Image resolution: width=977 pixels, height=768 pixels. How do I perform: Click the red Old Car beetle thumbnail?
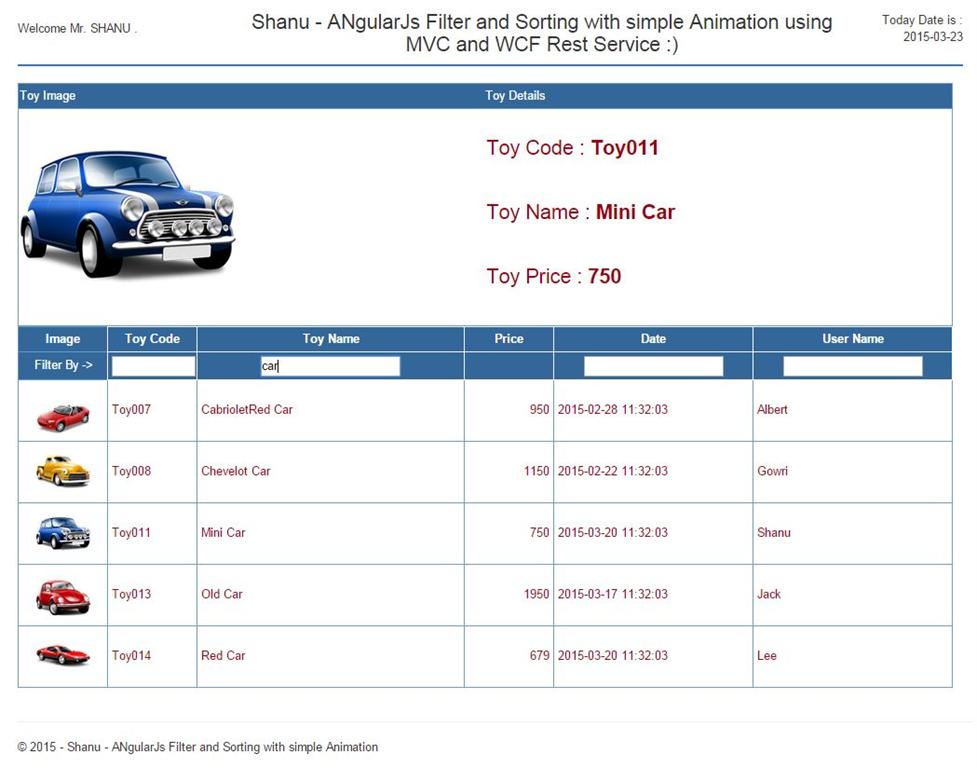tap(63, 597)
